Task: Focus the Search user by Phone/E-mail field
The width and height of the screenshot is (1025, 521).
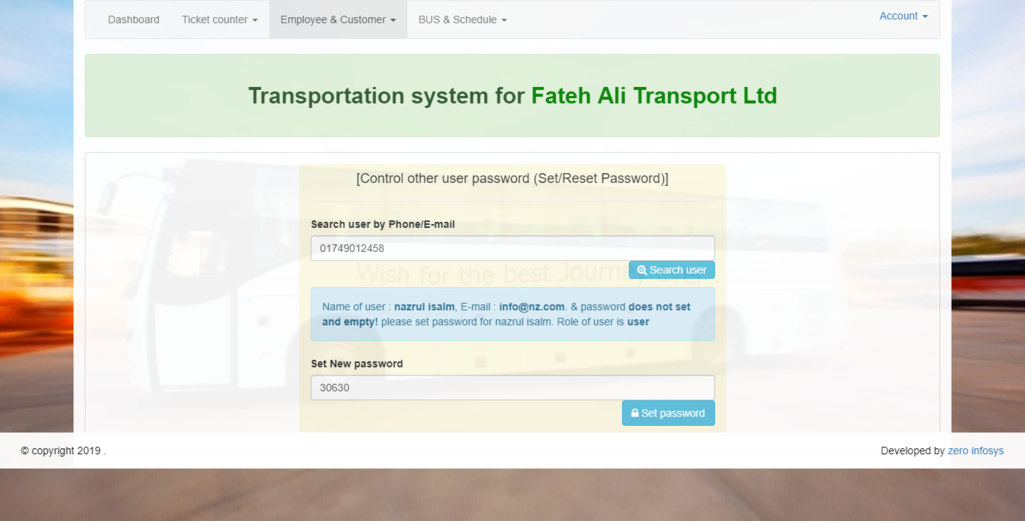Action: 512,248
